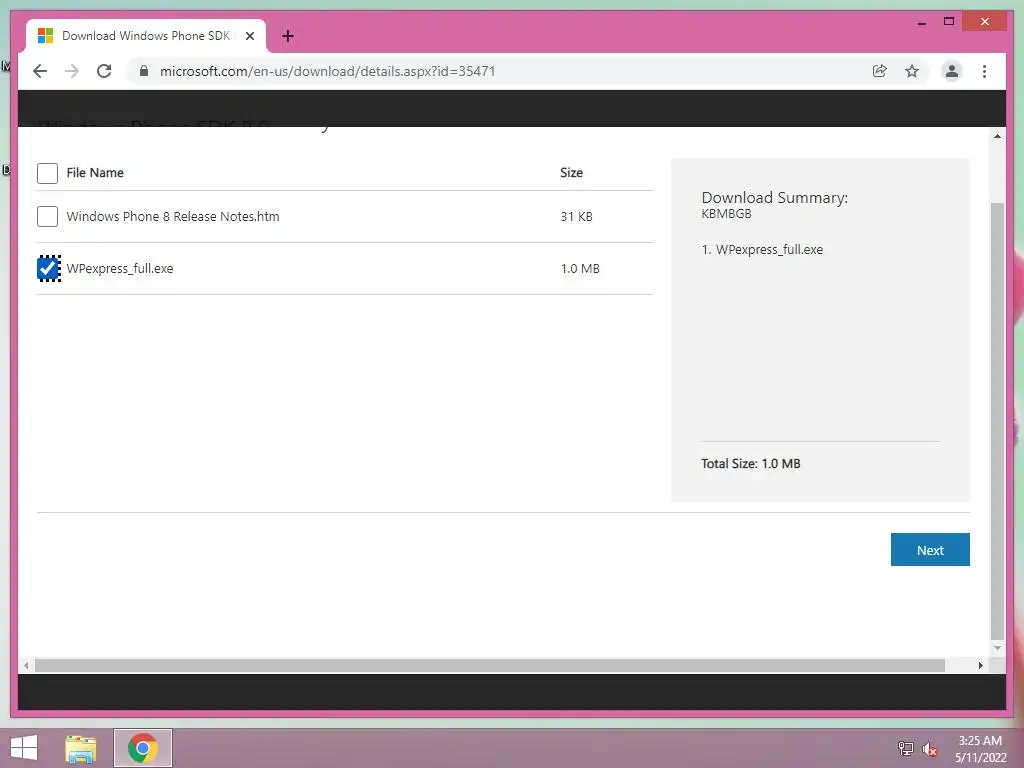Select the Download Windows Phone SDK tab
Screen dimensions: 1024x768
146,36
